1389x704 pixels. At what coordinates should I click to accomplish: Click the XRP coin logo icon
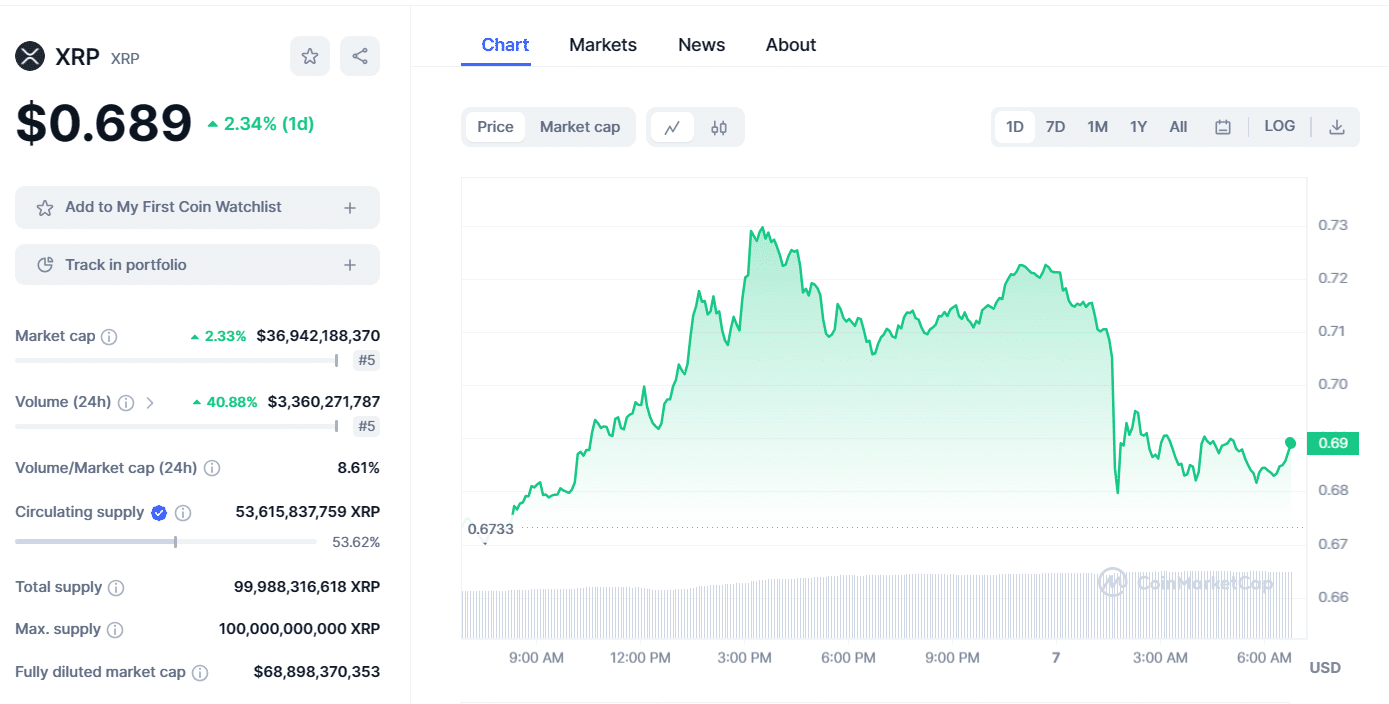30,56
